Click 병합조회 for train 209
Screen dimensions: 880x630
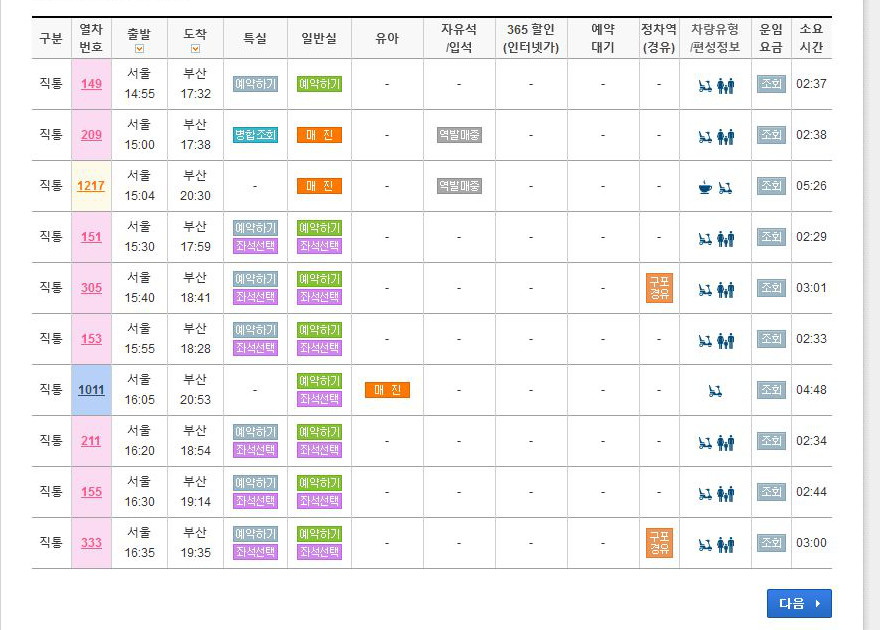point(255,135)
